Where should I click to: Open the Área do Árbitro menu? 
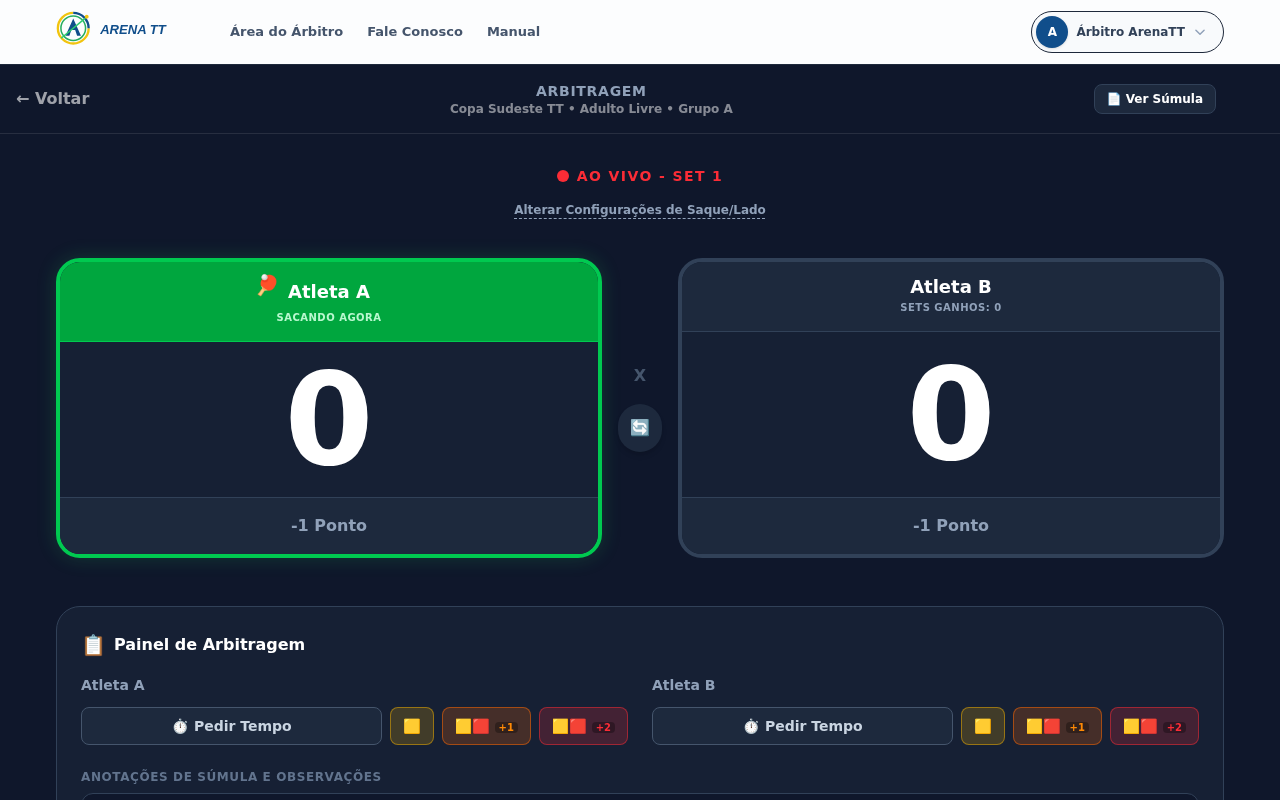coord(286,32)
